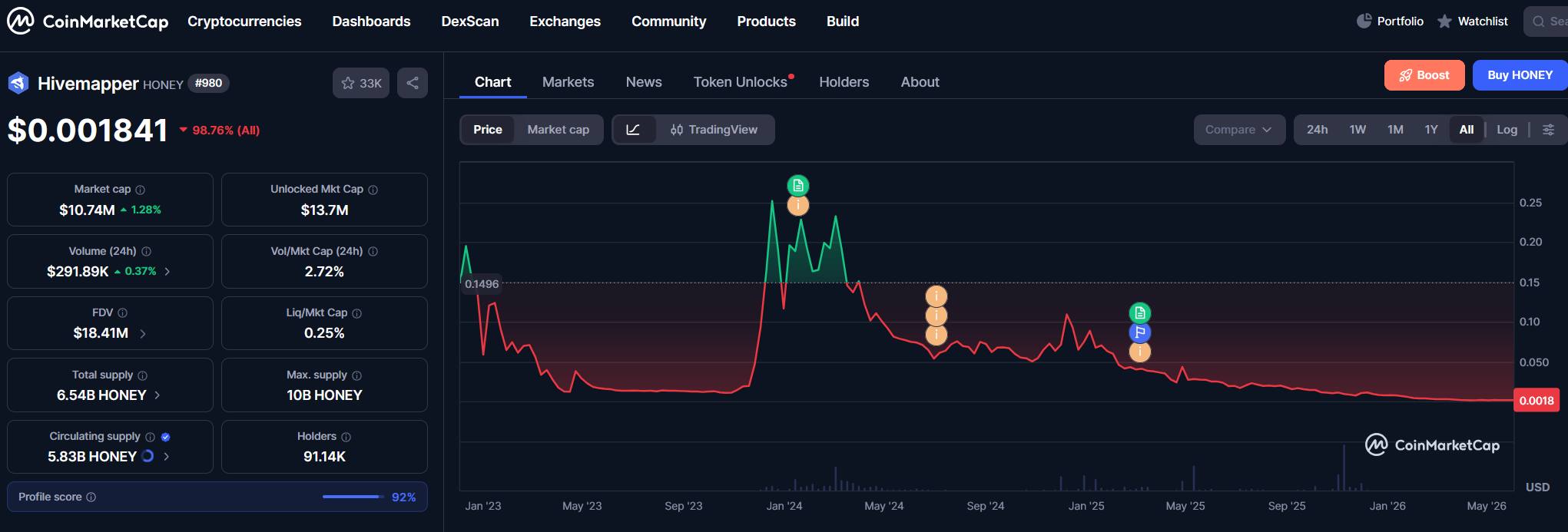This screenshot has width=1568, height=532.
Task: Select the Market cap chart toggle
Action: [559, 130]
